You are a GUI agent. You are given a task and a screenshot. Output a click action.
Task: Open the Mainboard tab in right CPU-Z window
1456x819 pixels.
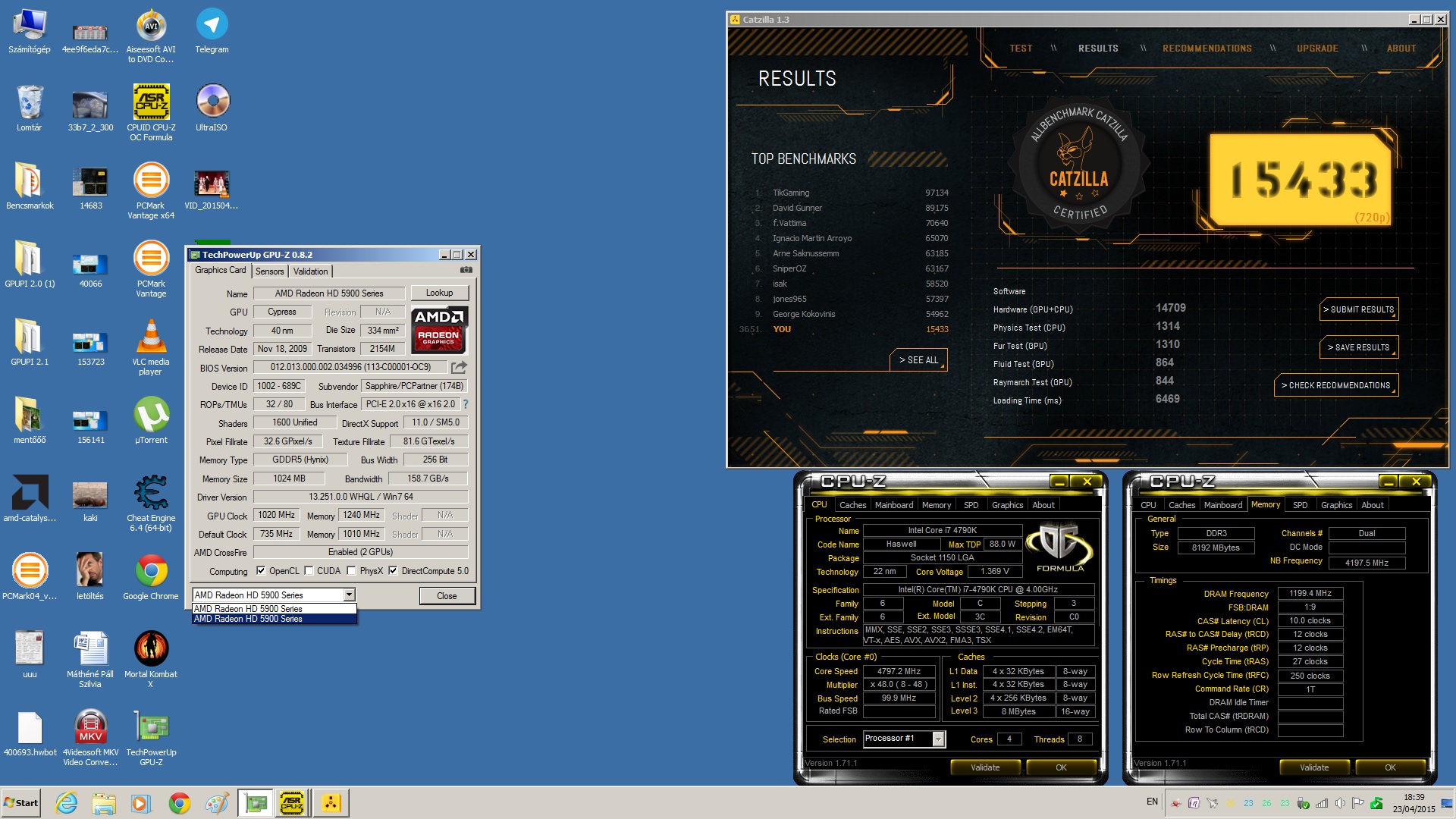[x=1223, y=505]
